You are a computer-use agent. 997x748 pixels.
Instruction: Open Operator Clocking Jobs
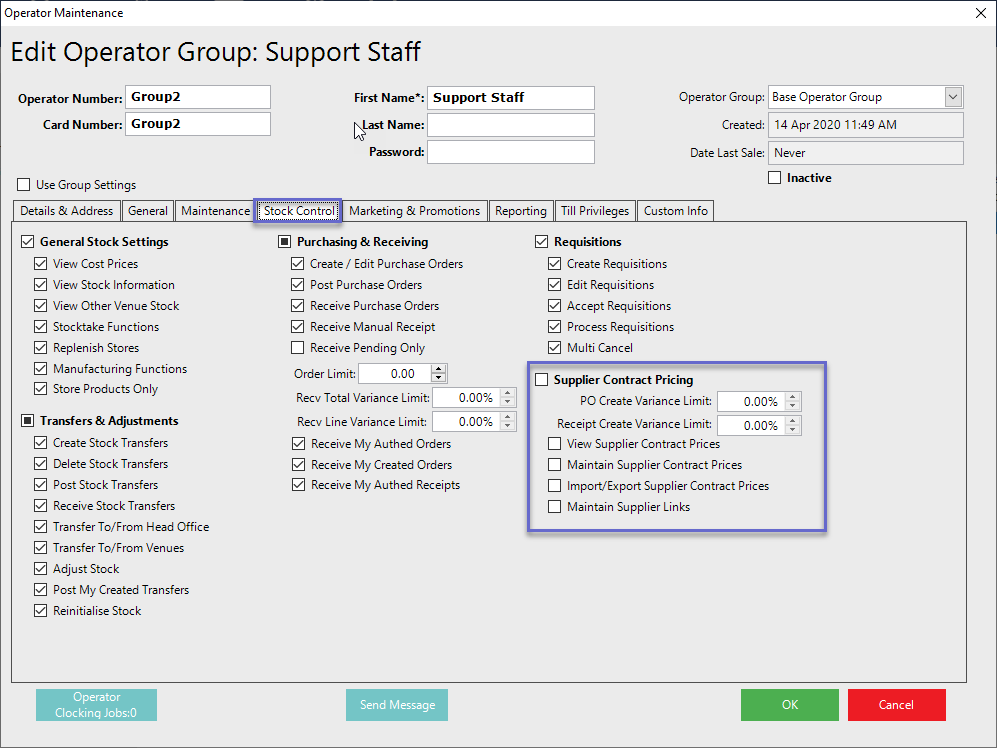96,705
